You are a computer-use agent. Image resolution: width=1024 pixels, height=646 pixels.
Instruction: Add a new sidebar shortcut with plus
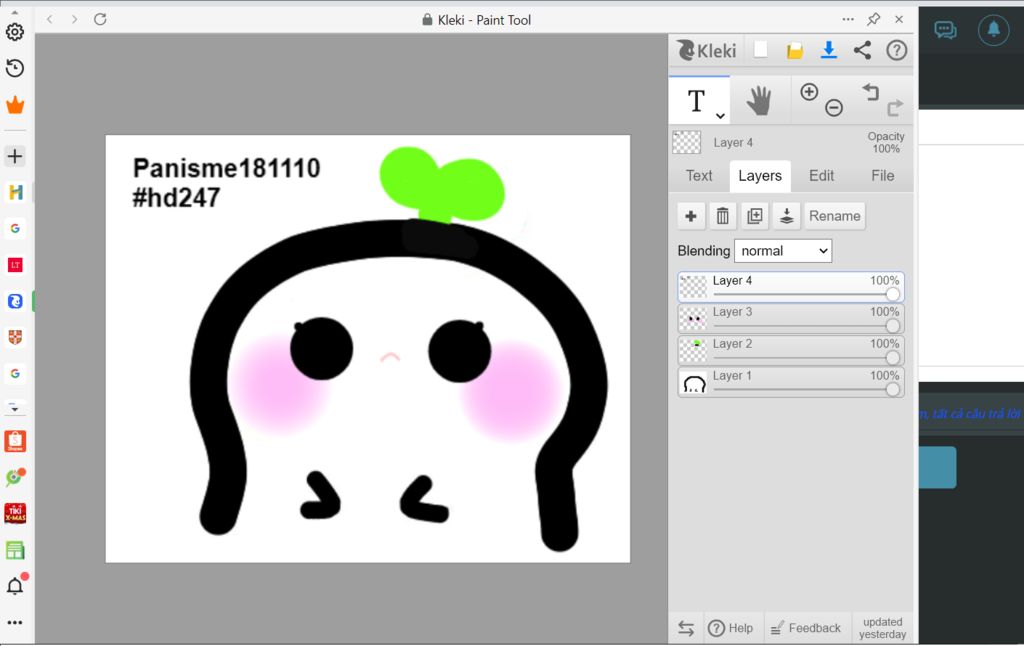point(15,156)
